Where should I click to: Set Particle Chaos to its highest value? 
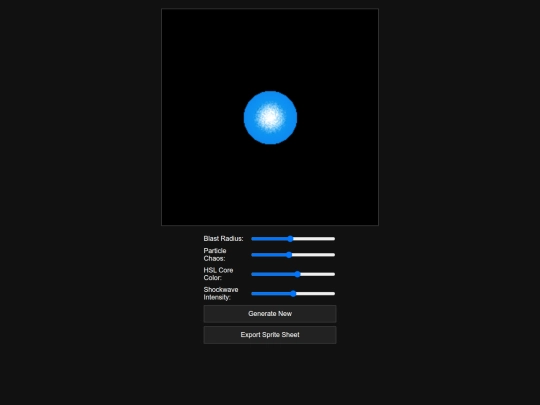334,255
